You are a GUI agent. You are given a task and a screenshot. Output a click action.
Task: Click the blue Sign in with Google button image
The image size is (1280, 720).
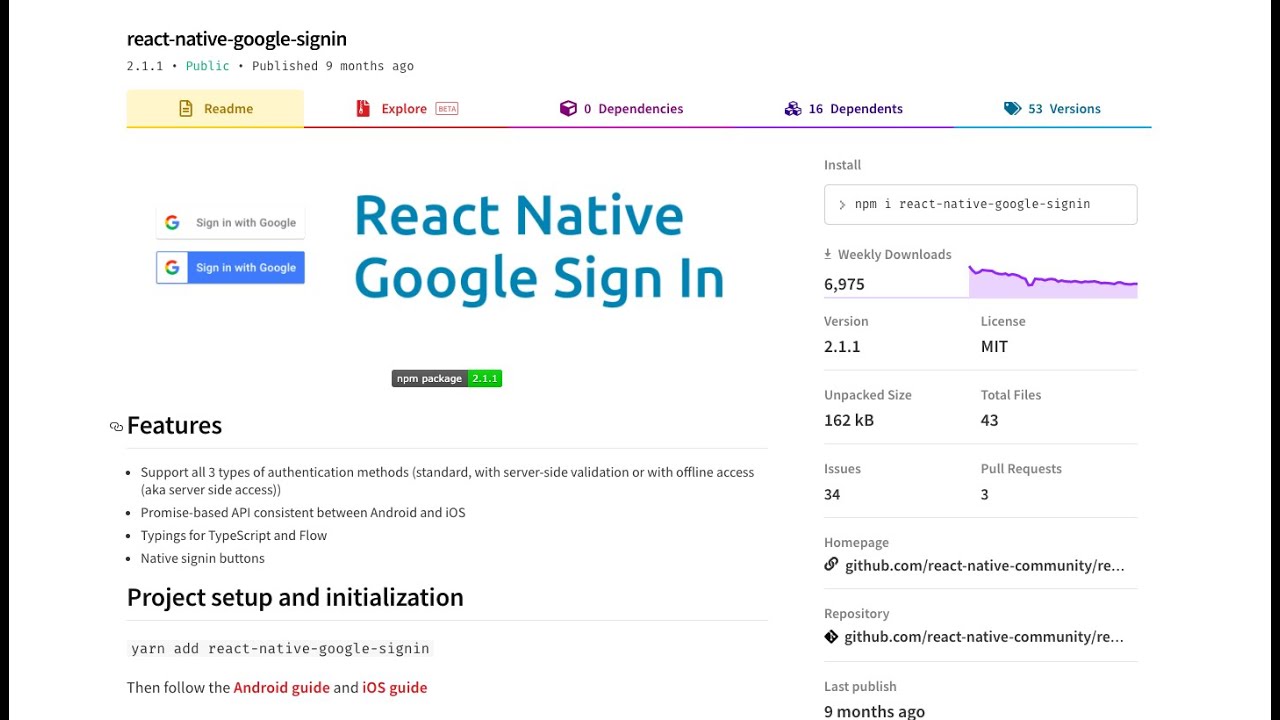pos(230,267)
